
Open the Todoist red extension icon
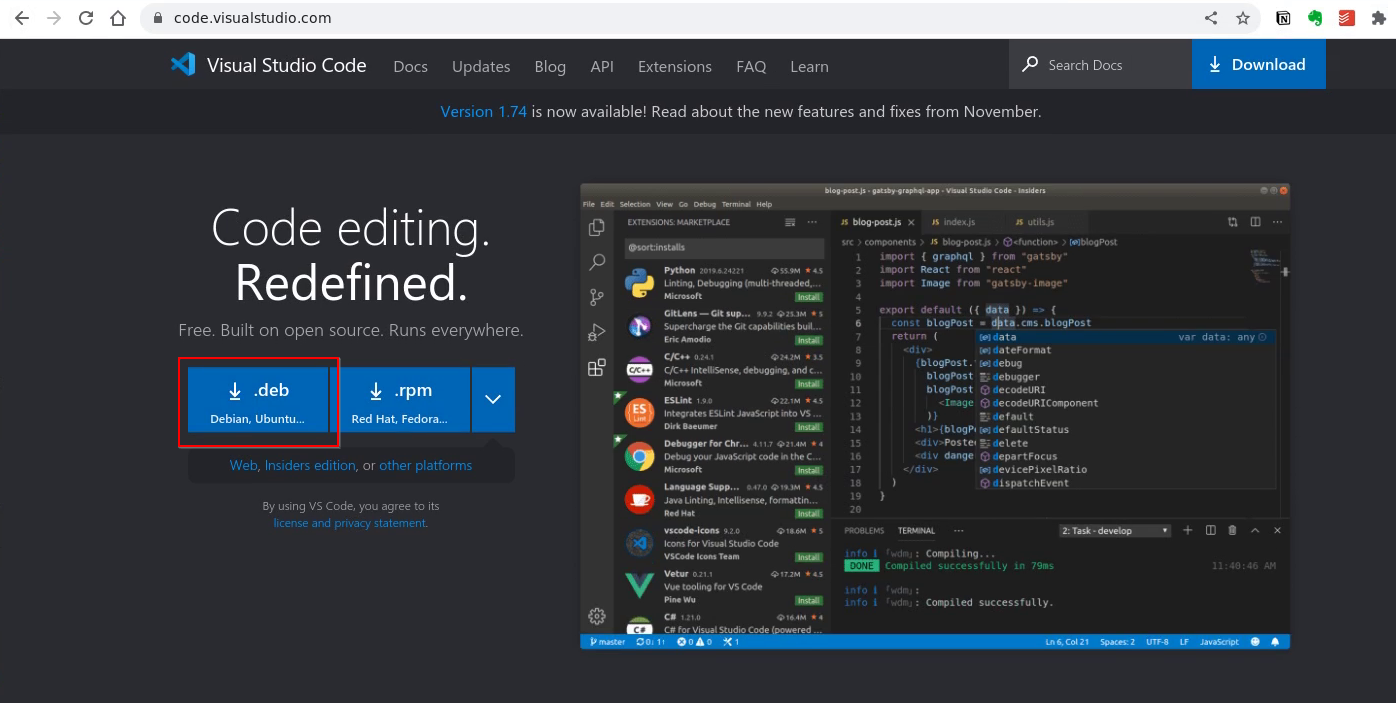coord(1347,18)
